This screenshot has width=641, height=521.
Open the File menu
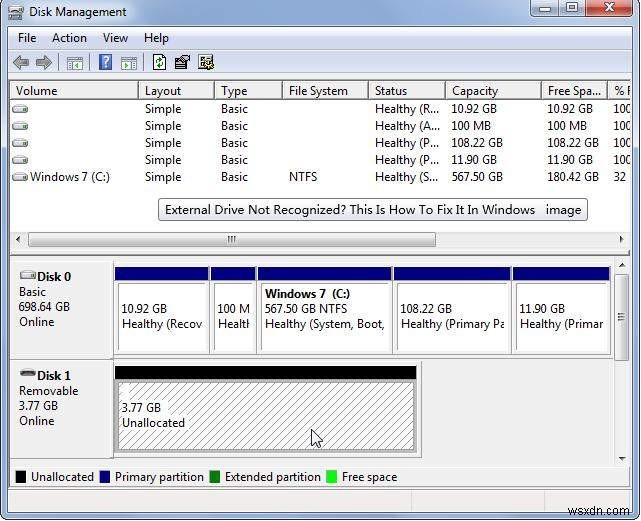point(27,38)
